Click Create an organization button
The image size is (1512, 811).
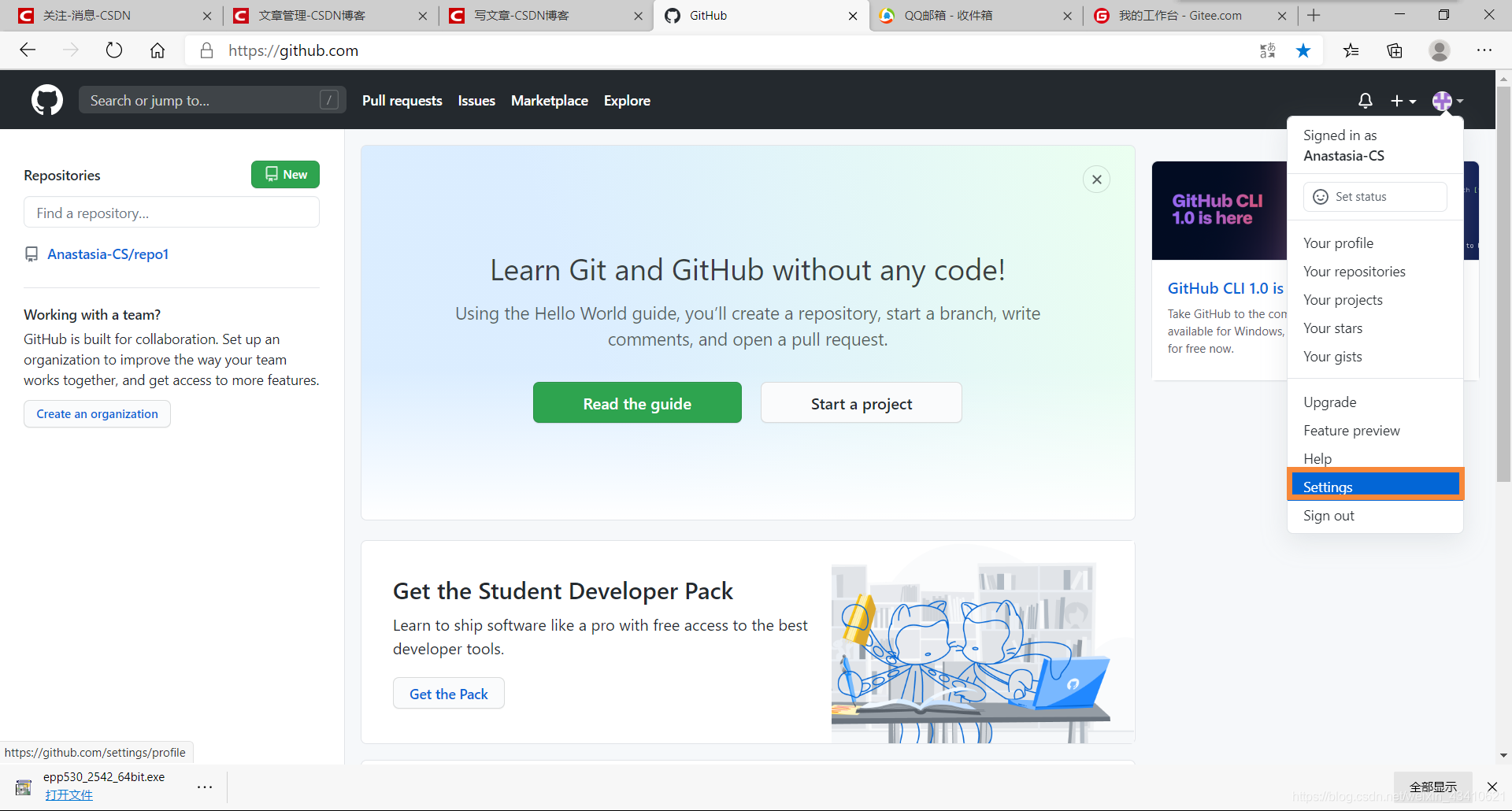coord(97,414)
